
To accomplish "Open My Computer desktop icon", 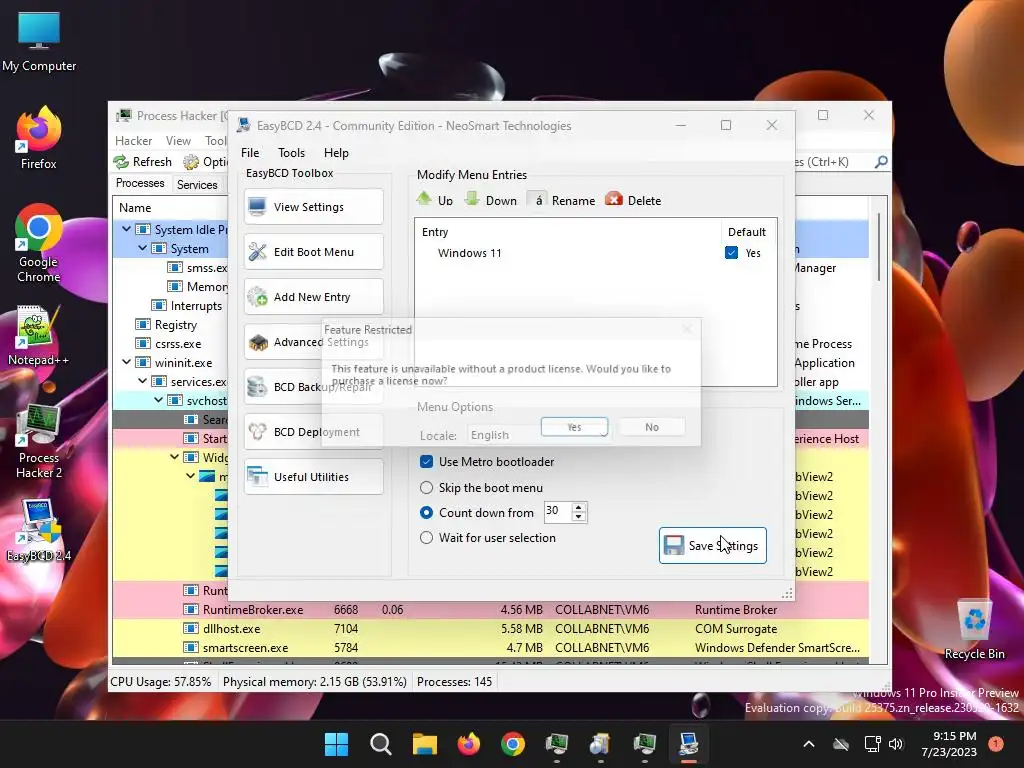I will [39, 41].
